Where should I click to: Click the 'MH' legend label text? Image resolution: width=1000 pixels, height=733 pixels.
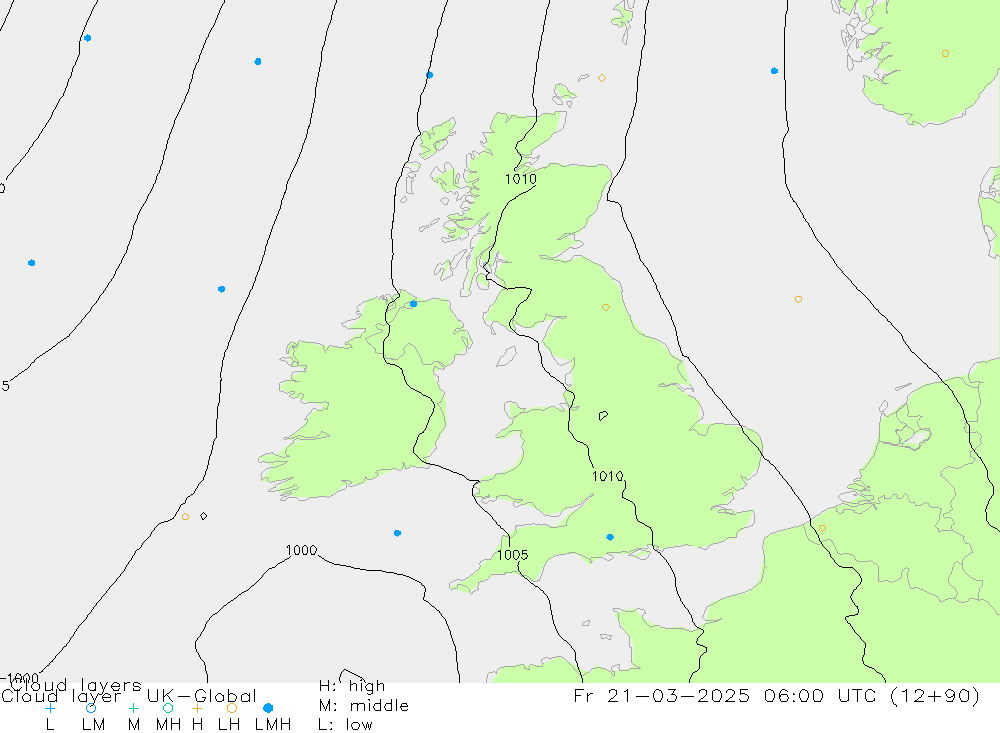pyautogui.click(x=168, y=725)
